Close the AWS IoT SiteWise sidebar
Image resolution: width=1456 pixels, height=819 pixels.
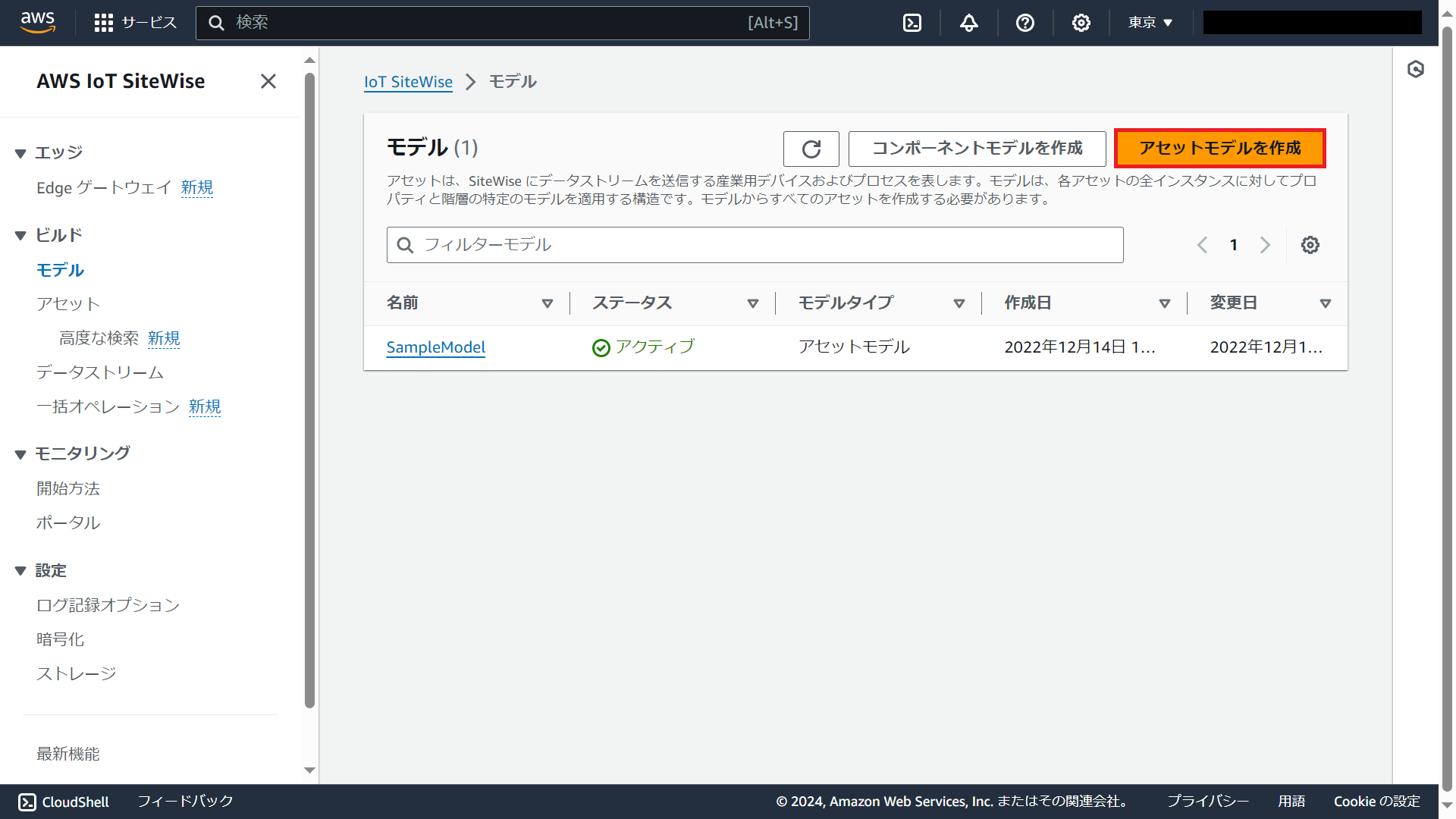(x=268, y=81)
